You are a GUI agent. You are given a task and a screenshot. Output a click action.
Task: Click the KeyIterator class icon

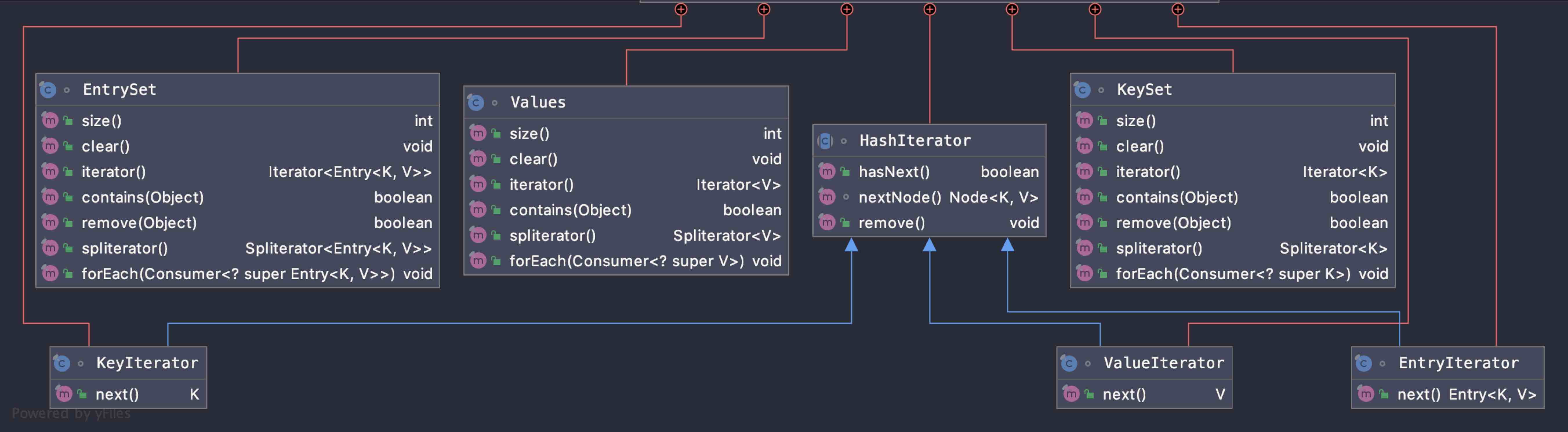(x=62, y=364)
